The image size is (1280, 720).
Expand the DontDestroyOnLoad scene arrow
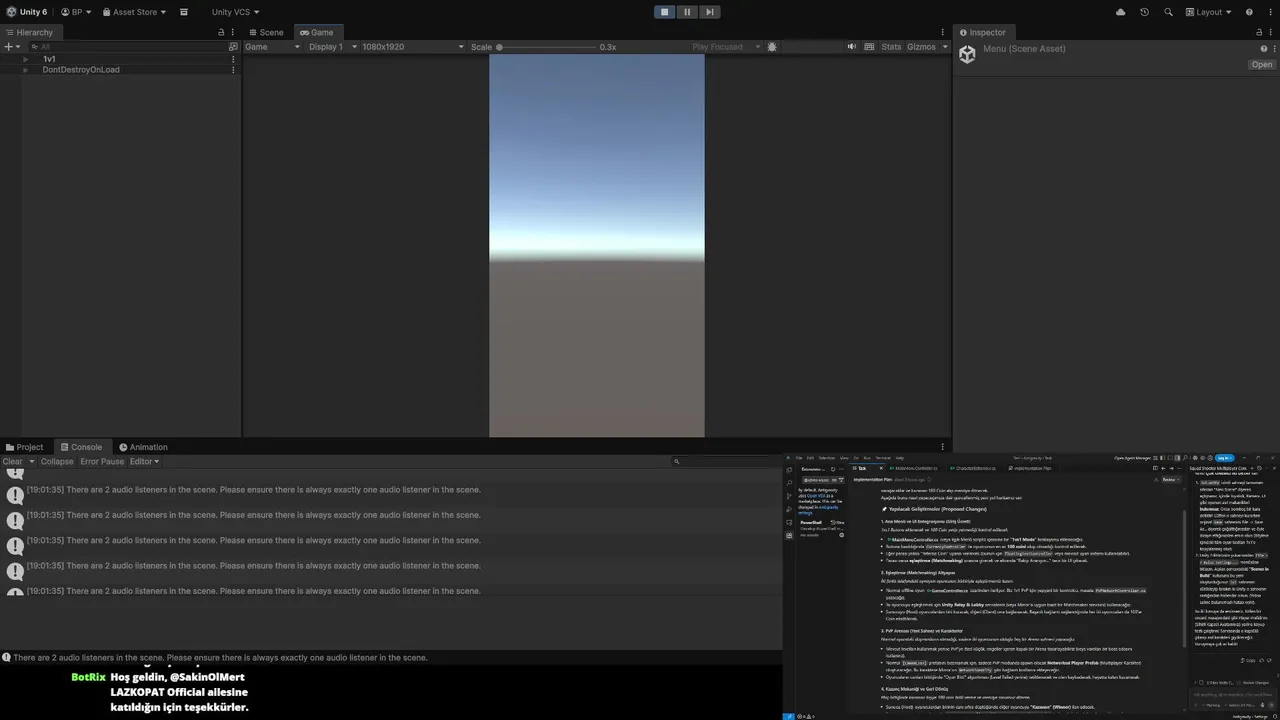(26, 70)
